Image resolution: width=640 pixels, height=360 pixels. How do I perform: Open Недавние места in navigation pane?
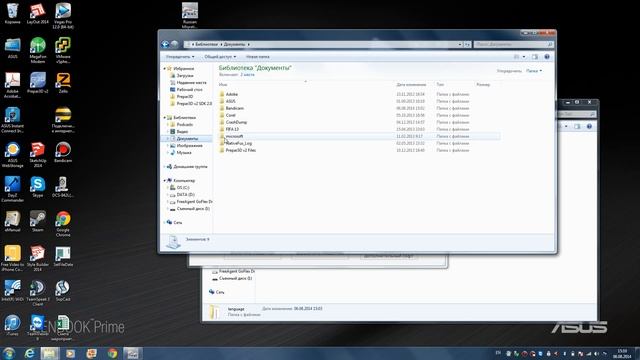point(191,82)
